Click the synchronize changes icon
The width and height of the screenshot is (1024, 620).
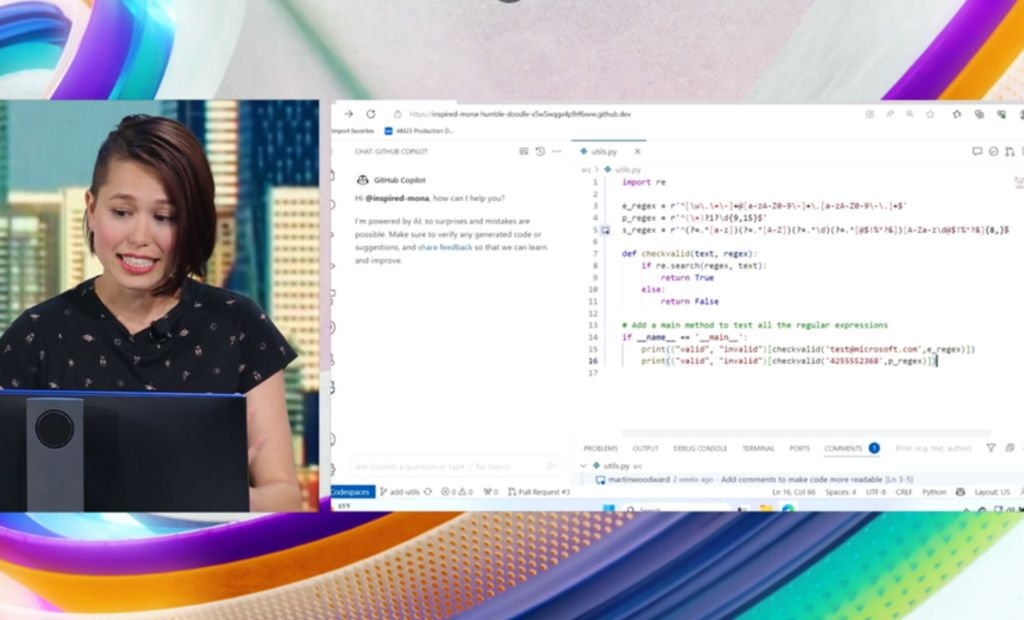click(x=428, y=492)
